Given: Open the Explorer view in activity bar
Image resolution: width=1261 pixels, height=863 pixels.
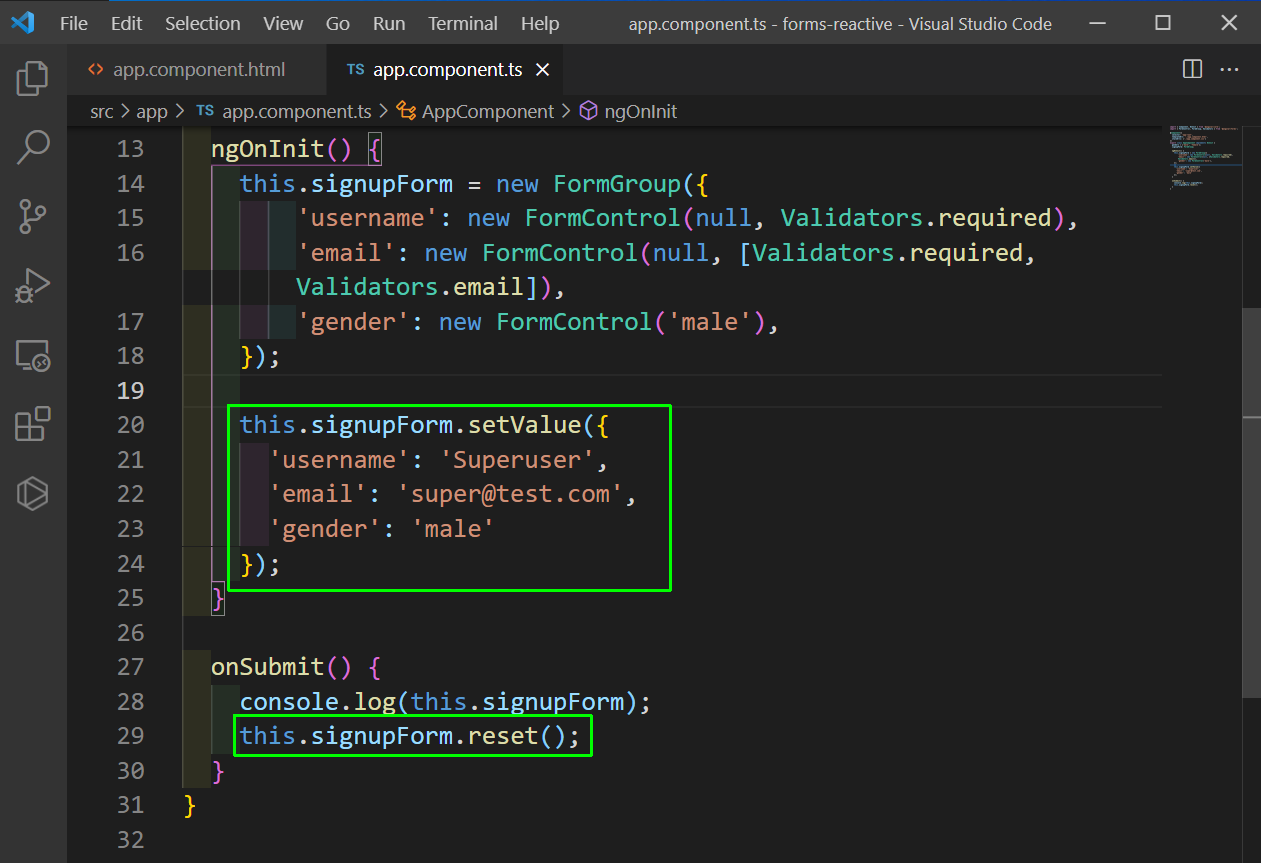Looking at the screenshot, I should 33,78.
